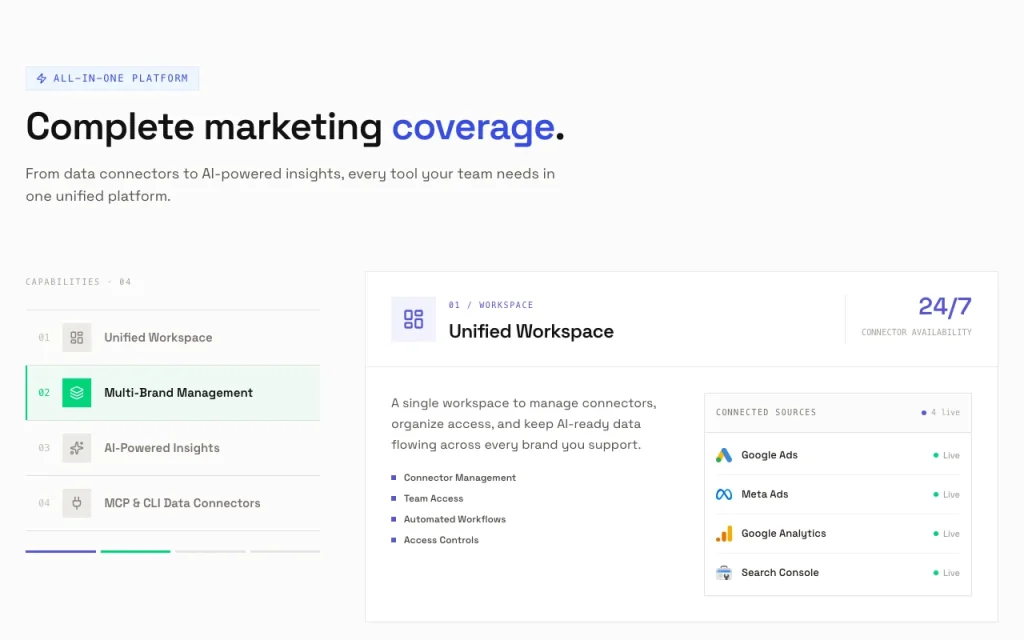This screenshot has height=640, width=1024.
Task: Click the Connector Management bullet item
Action: tap(454, 478)
